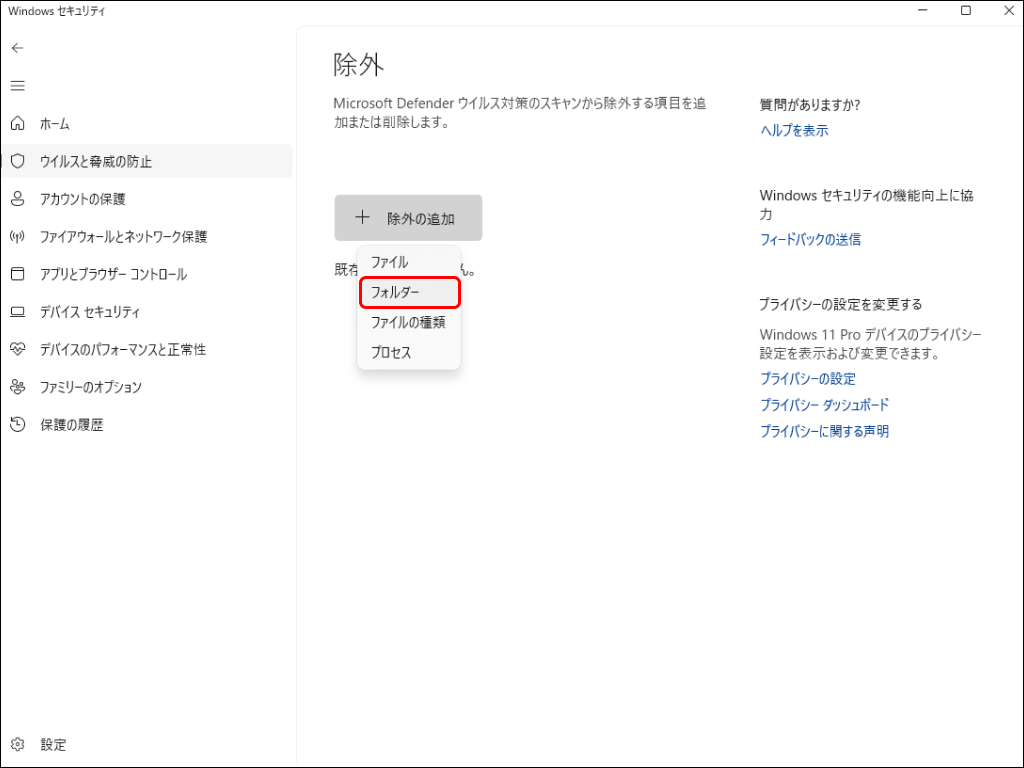Choose プロセス as exclusion type
Image resolution: width=1024 pixels, height=768 pixels.
click(391, 352)
